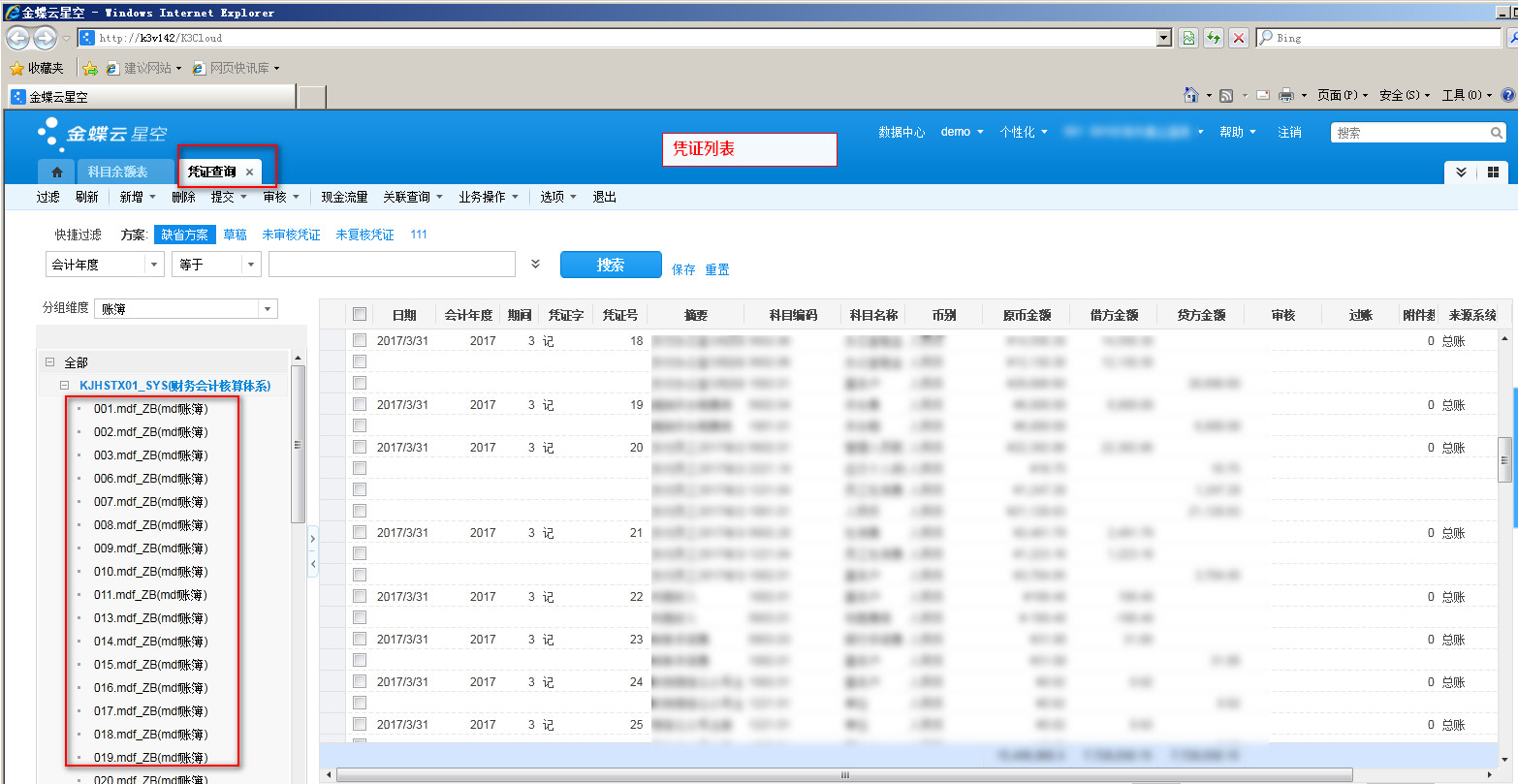Close the 凭证查询 tab
The width and height of the screenshot is (1518, 784).
249,172
